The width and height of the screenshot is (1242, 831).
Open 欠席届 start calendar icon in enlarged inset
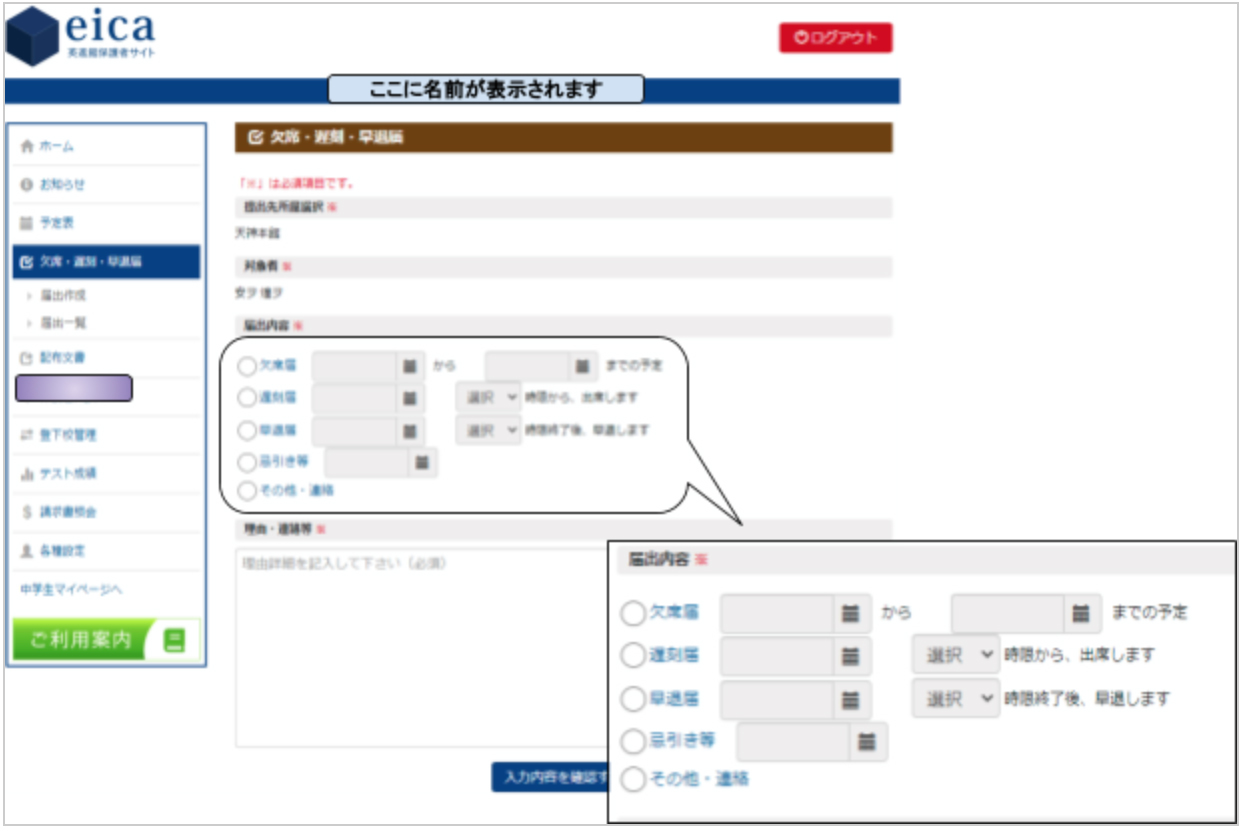[850, 614]
